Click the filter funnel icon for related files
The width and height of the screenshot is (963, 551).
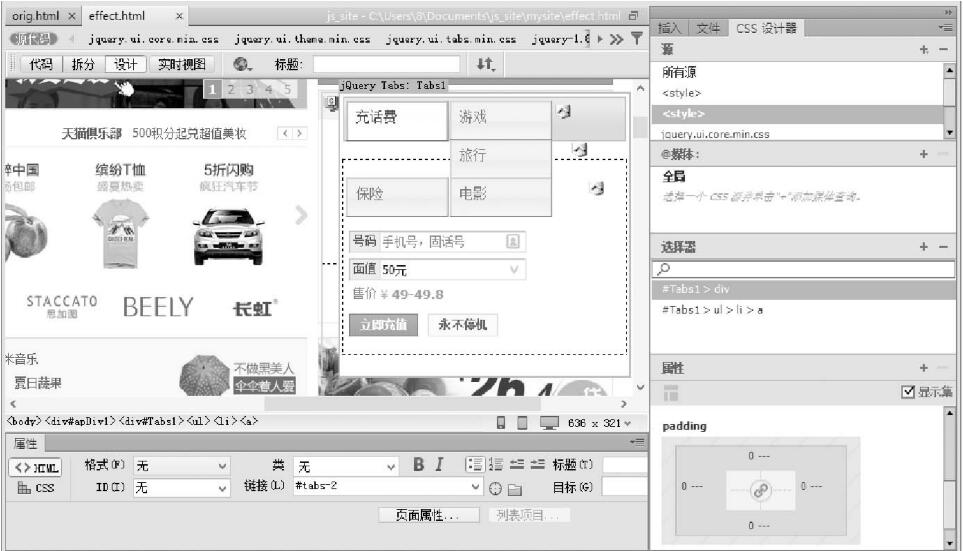coord(636,39)
